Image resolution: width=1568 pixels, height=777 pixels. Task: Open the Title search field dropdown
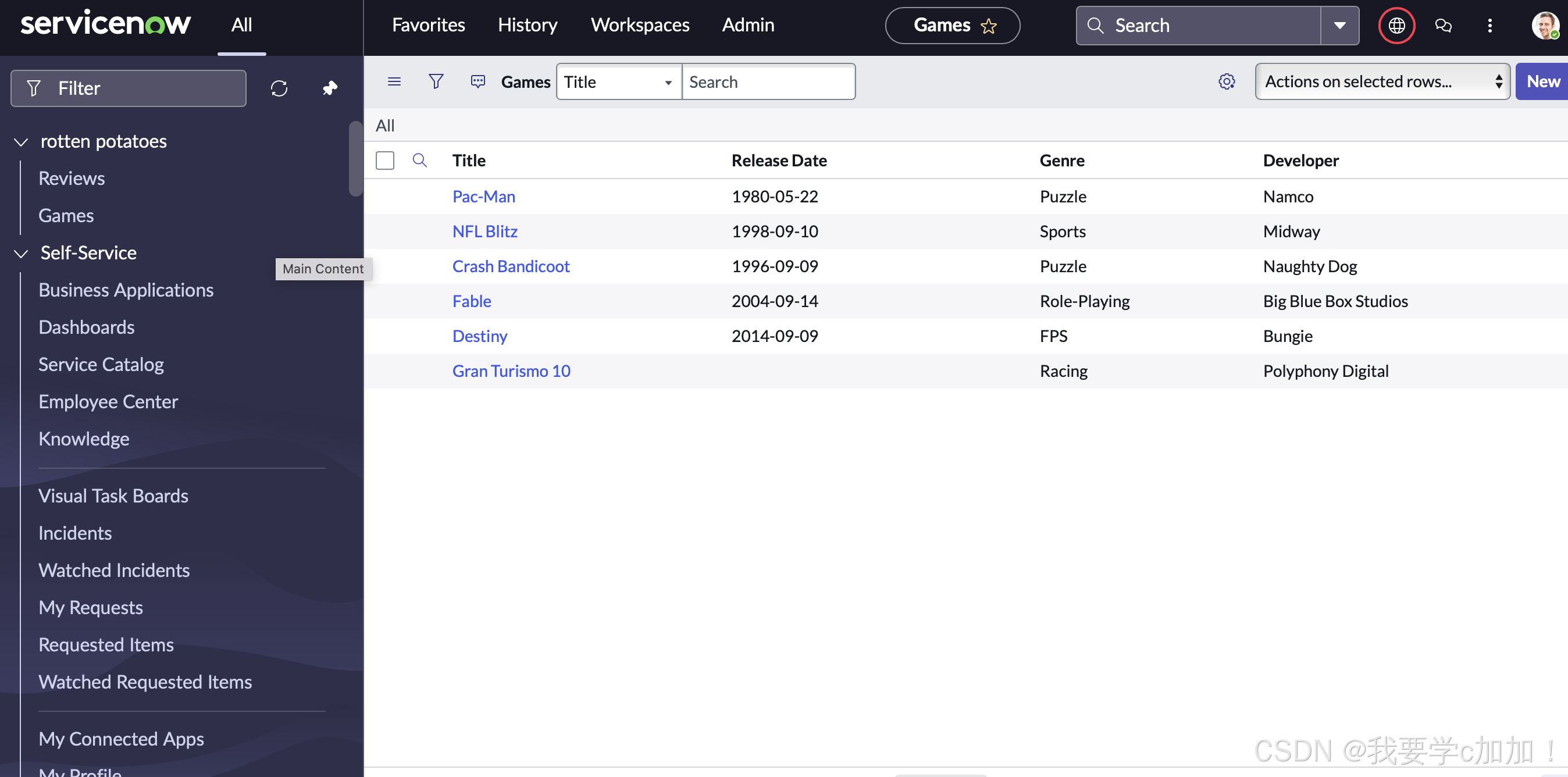(618, 81)
